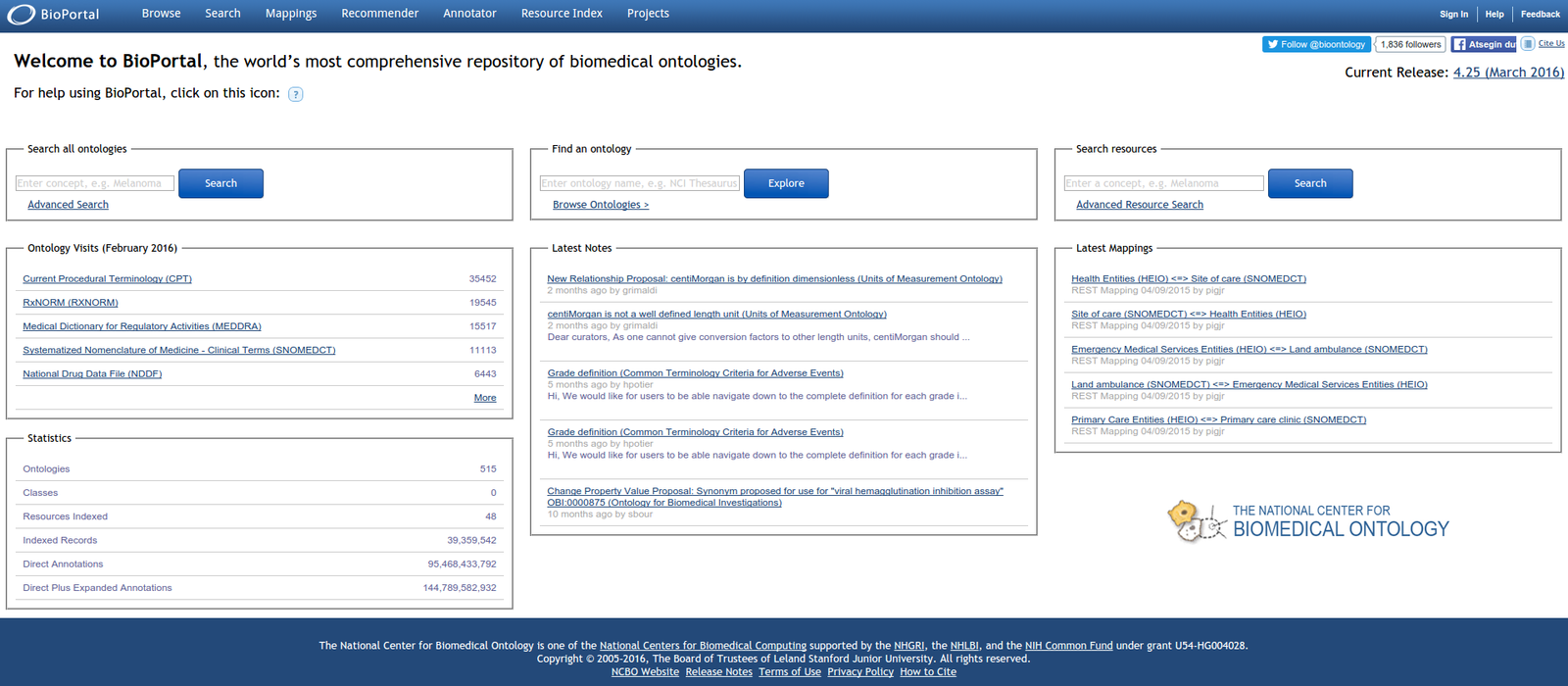This screenshot has height=686, width=1568.
Task: Focus the Enter concept search field
Action: click(x=95, y=183)
